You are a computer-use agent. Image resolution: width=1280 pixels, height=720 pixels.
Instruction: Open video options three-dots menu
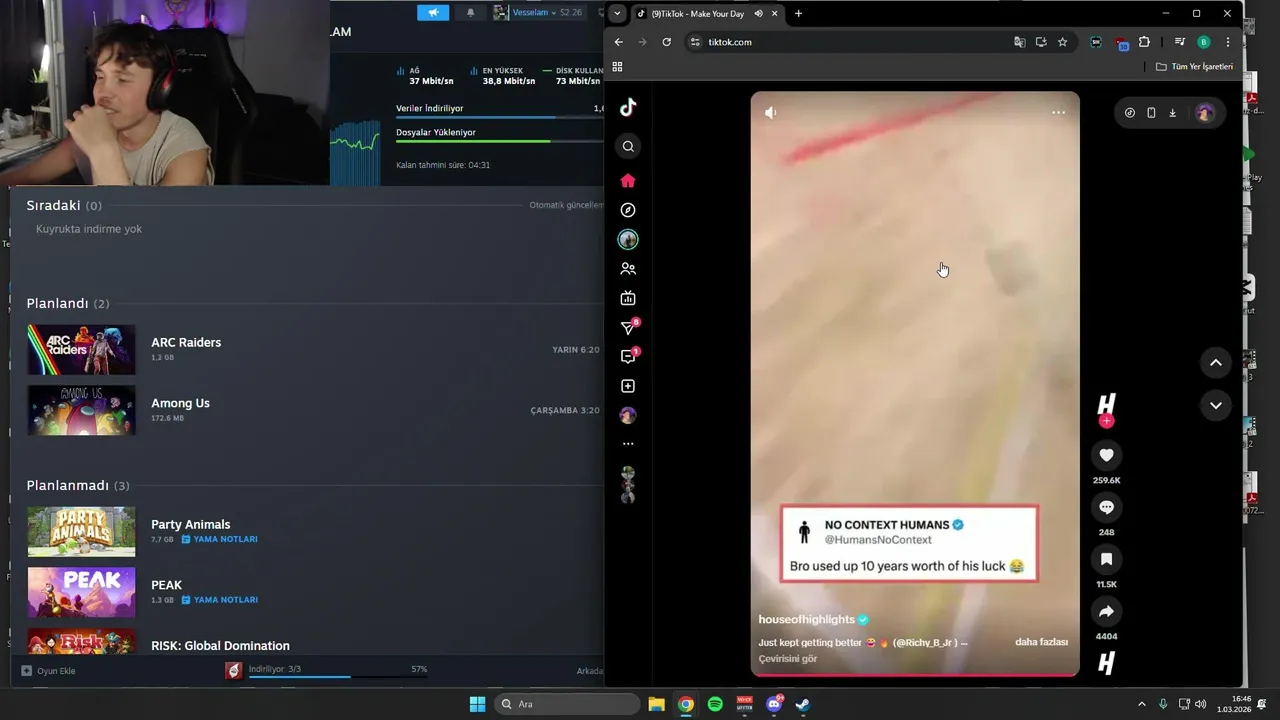[1058, 112]
